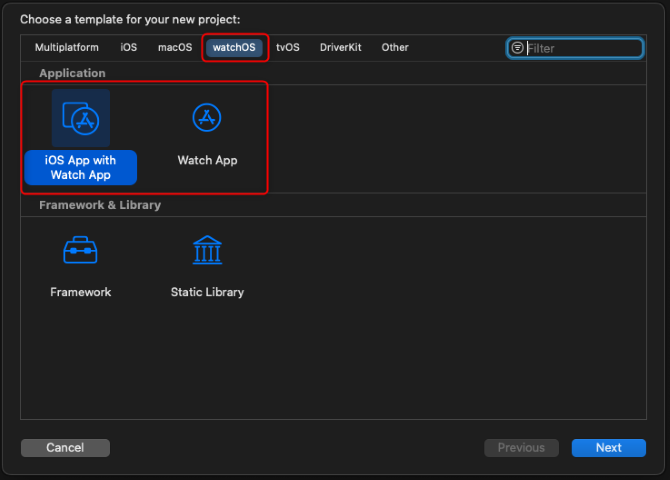This screenshot has width=670, height=480.
Task: Click the 'iOS App with Watch App' label
Action: coord(80,168)
